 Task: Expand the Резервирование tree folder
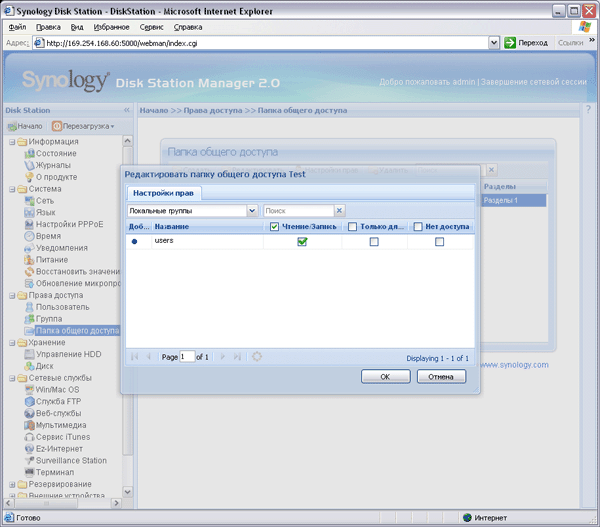[12, 485]
